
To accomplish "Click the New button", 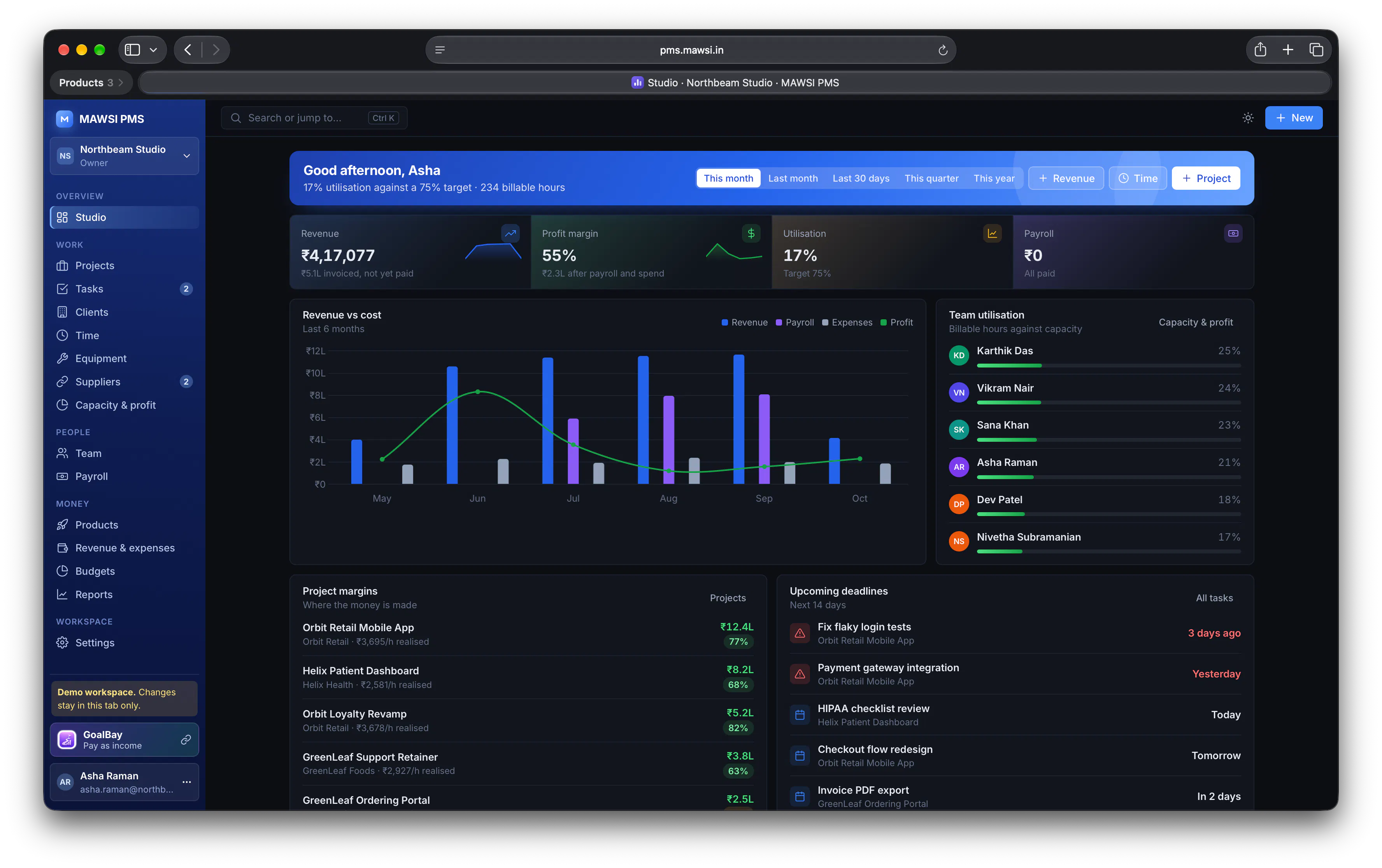I will (x=1293, y=117).
